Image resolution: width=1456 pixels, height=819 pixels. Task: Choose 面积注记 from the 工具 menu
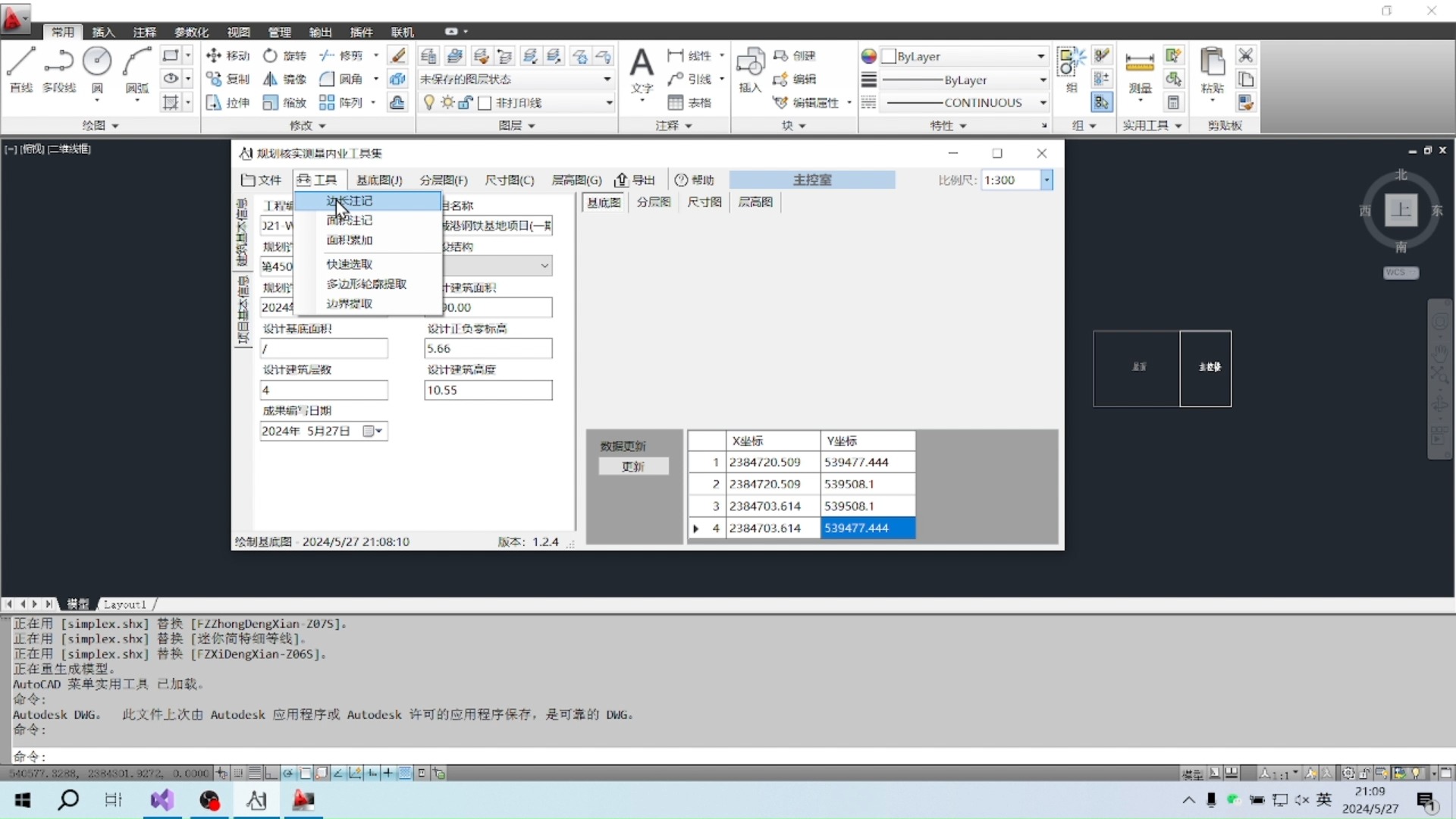(x=350, y=220)
